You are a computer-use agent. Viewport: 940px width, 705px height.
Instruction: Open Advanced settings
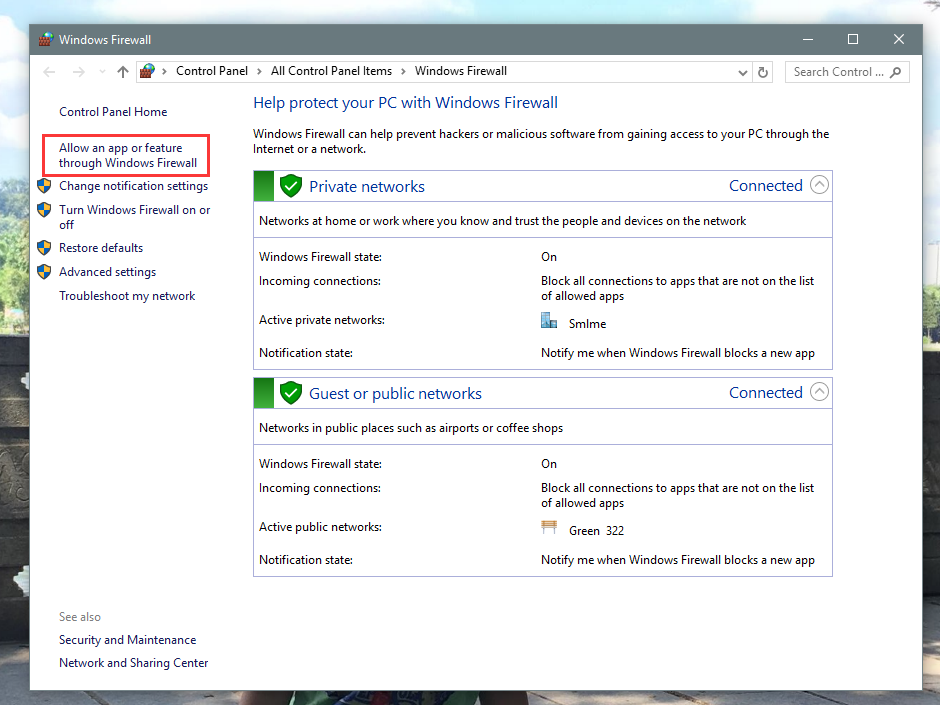[107, 272]
